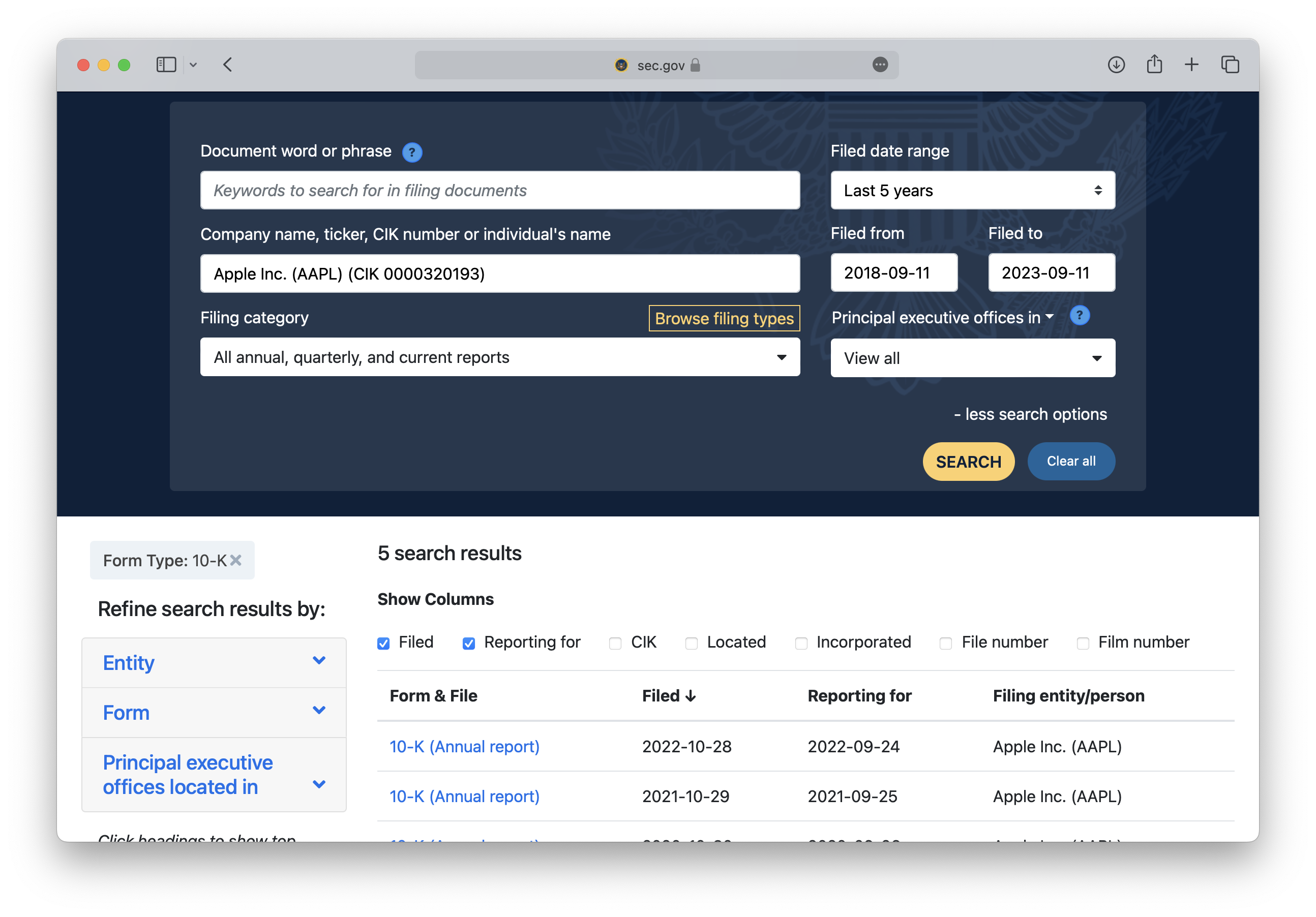The image size is (1316, 917).
Task: Expand Principal executive offices located in section
Action: 214,774
